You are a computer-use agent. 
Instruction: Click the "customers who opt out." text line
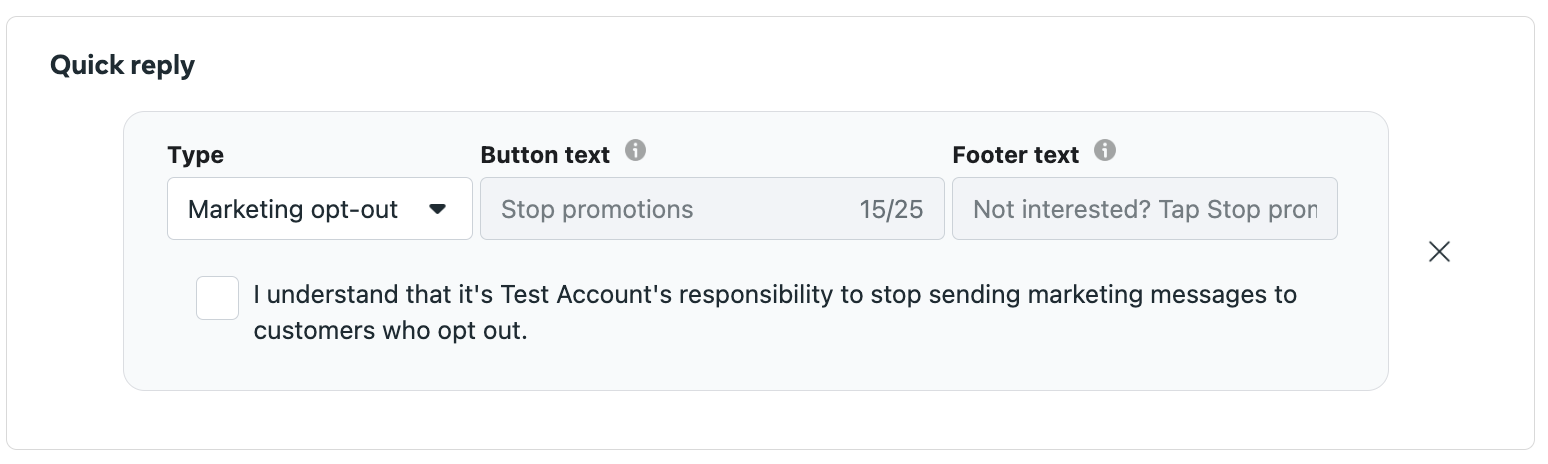pos(390,331)
